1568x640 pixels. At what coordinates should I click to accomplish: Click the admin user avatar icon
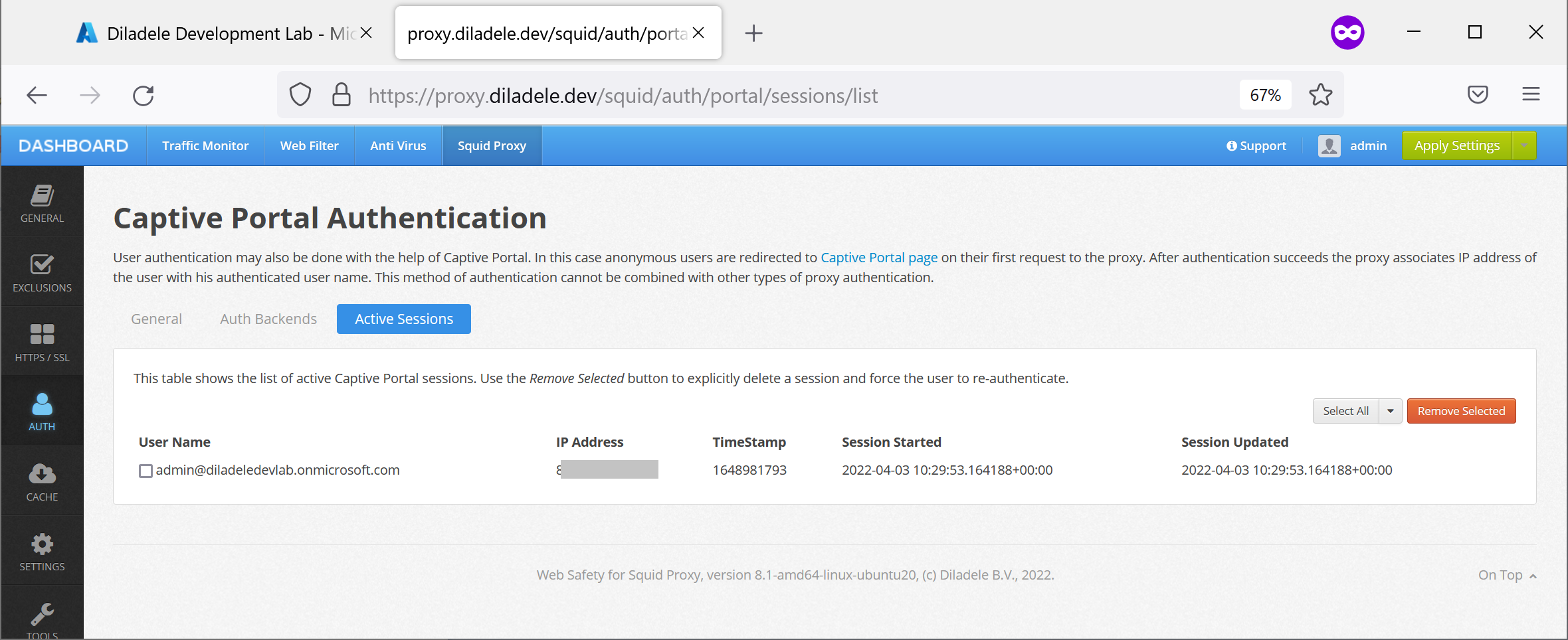[x=1329, y=146]
